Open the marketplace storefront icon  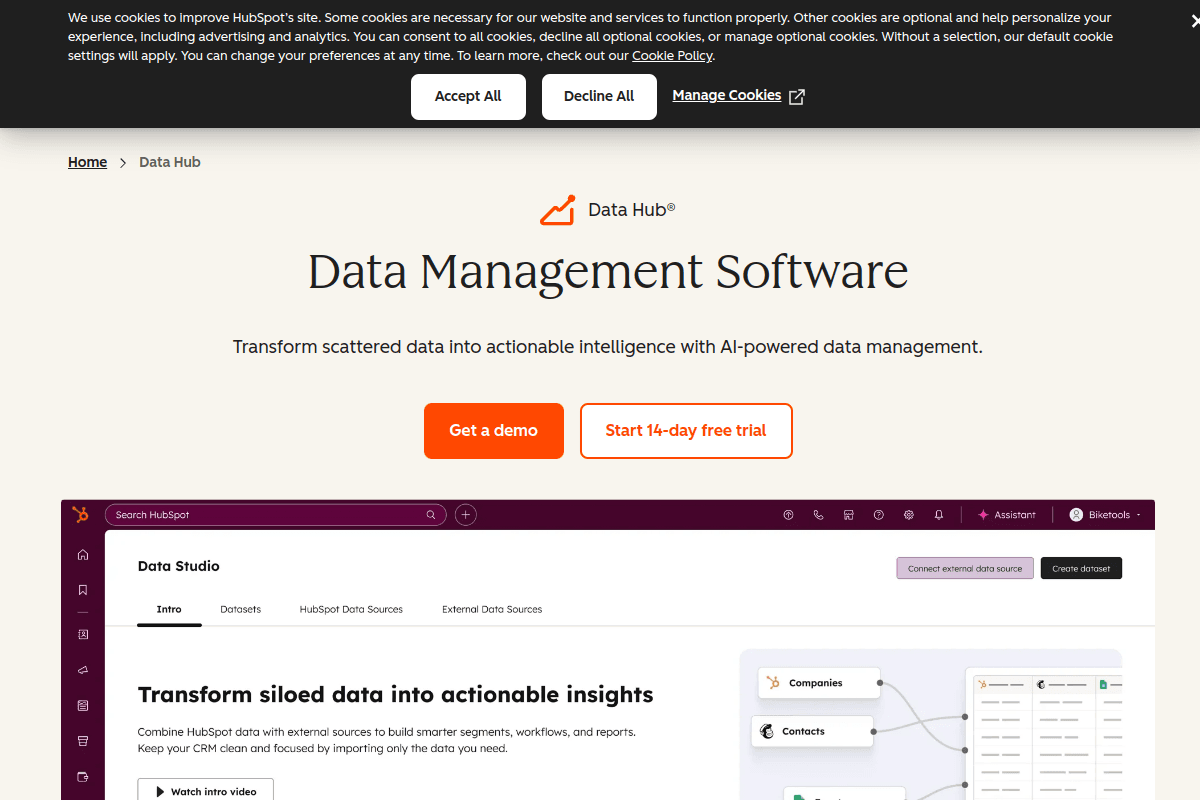coord(848,515)
